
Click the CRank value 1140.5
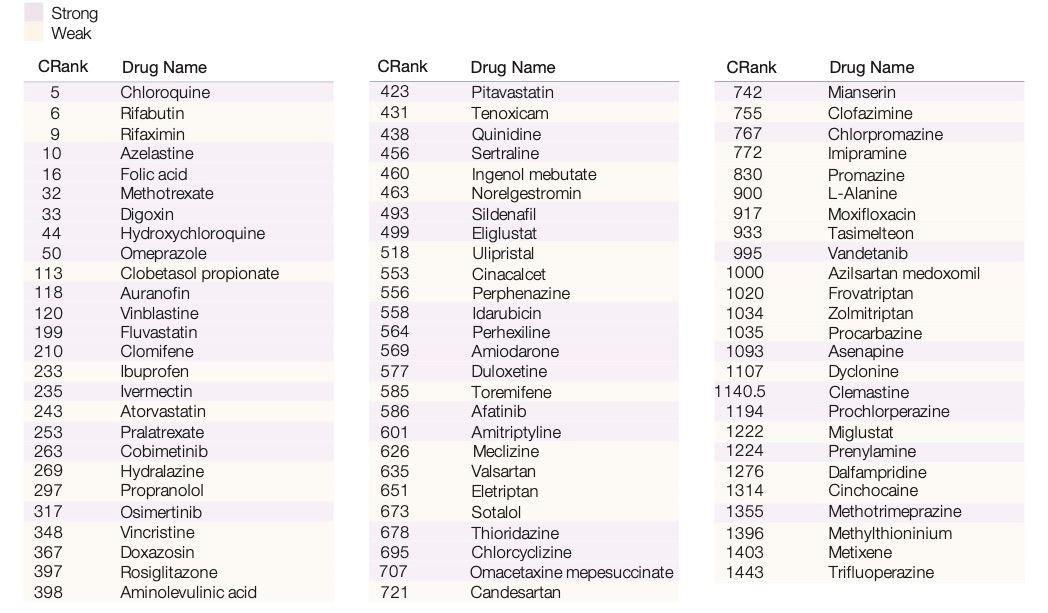pos(739,392)
